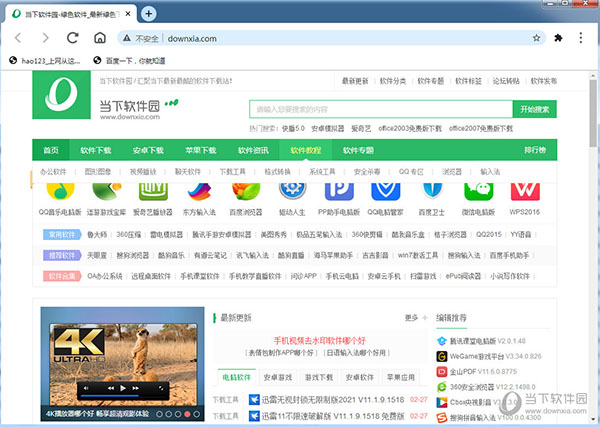The height and width of the screenshot is (427, 600).
Task: Click the 软件合集 pink tag
Action: [x=62, y=276]
